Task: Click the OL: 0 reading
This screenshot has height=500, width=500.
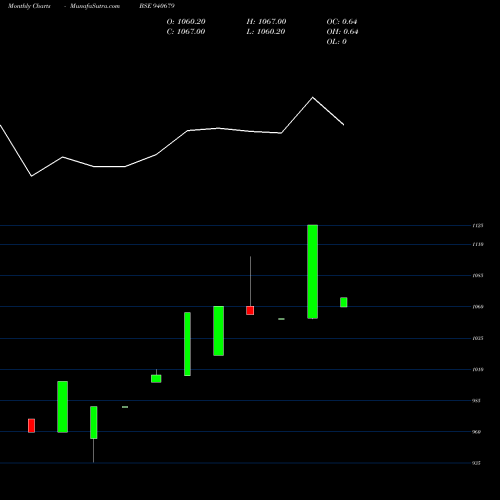Action: coord(337,42)
